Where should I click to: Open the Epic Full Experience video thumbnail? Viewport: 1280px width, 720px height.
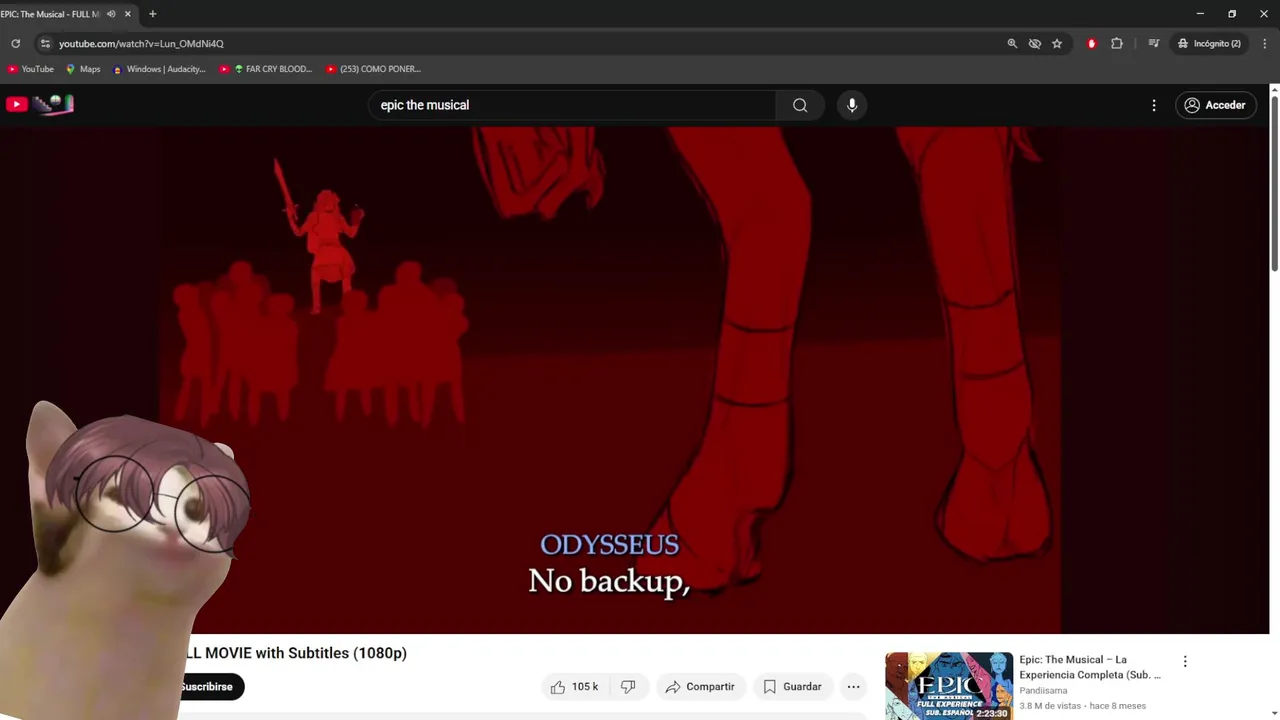click(949, 686)
